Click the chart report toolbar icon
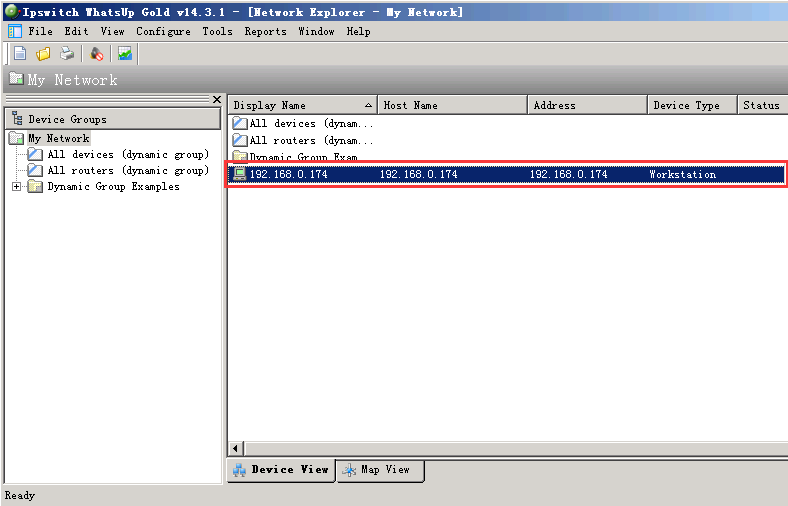 coord(125,54)
